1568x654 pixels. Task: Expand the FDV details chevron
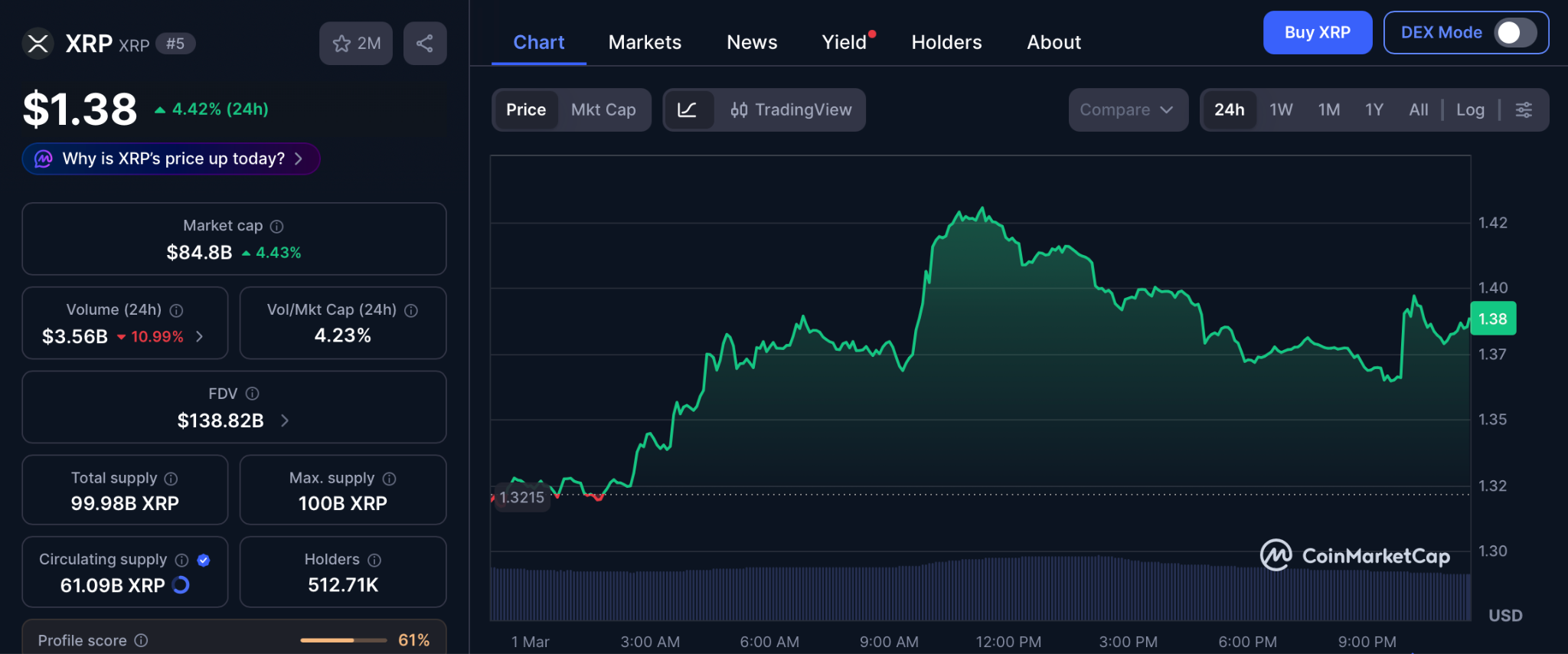285,420
